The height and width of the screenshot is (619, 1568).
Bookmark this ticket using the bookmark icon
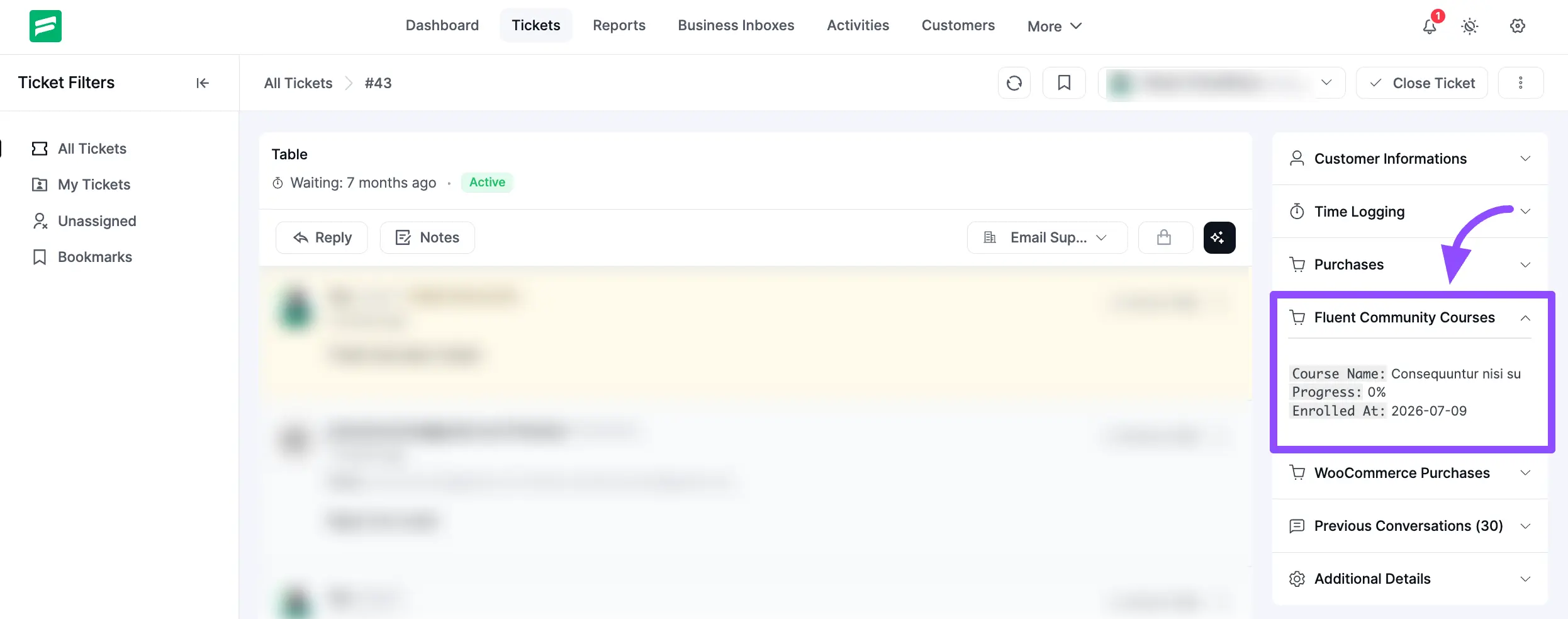(x=1064, y=83)
